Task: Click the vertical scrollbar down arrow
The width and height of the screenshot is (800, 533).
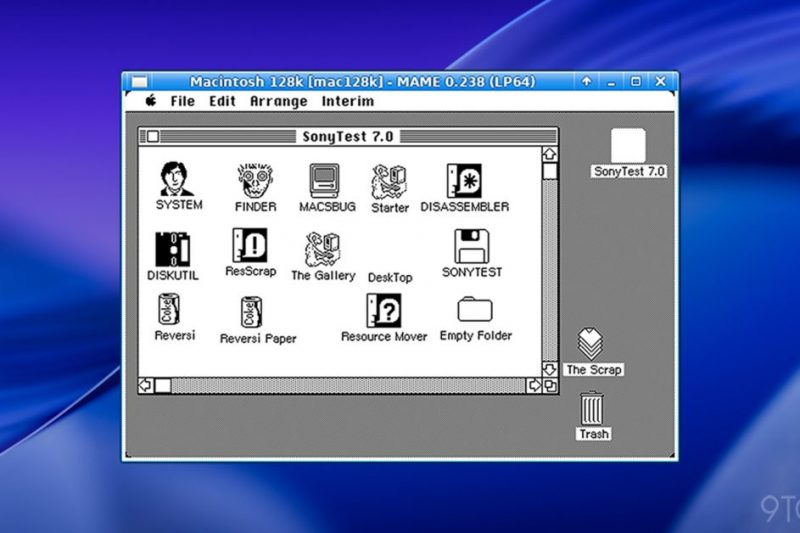Action: click(549, 369)
